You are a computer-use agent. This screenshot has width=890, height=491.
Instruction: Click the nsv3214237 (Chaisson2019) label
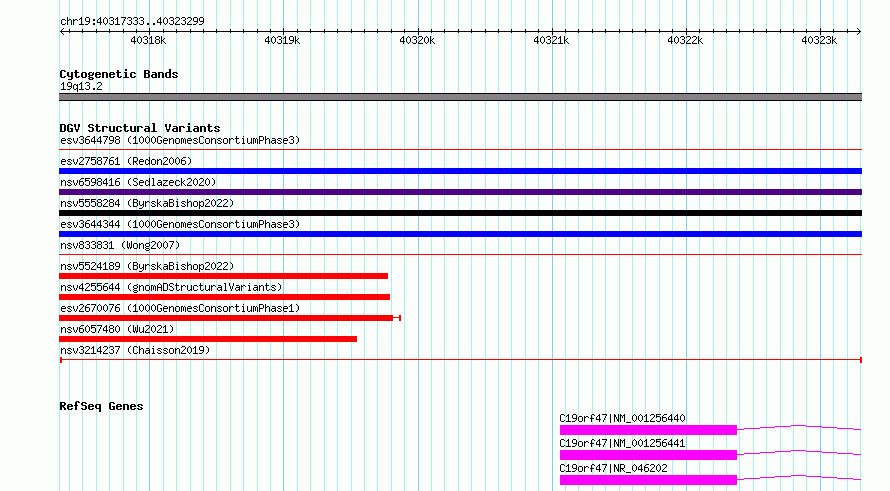(135, 350)
